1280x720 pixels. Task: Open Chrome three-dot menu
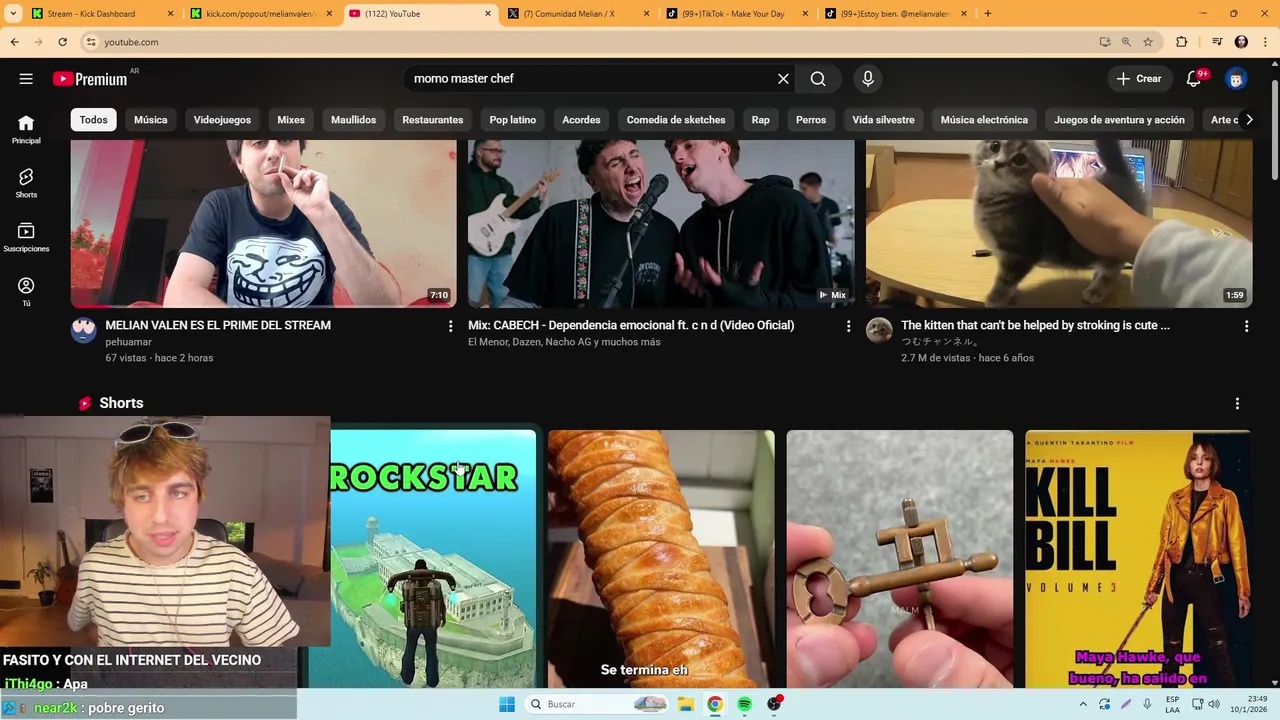coord(1266,42)
